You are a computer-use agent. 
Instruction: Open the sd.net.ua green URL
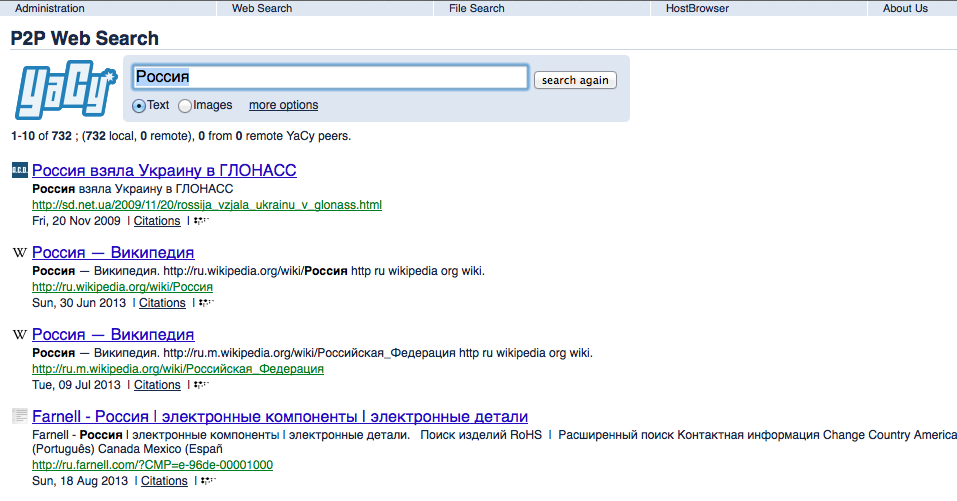tap(207, 205)
